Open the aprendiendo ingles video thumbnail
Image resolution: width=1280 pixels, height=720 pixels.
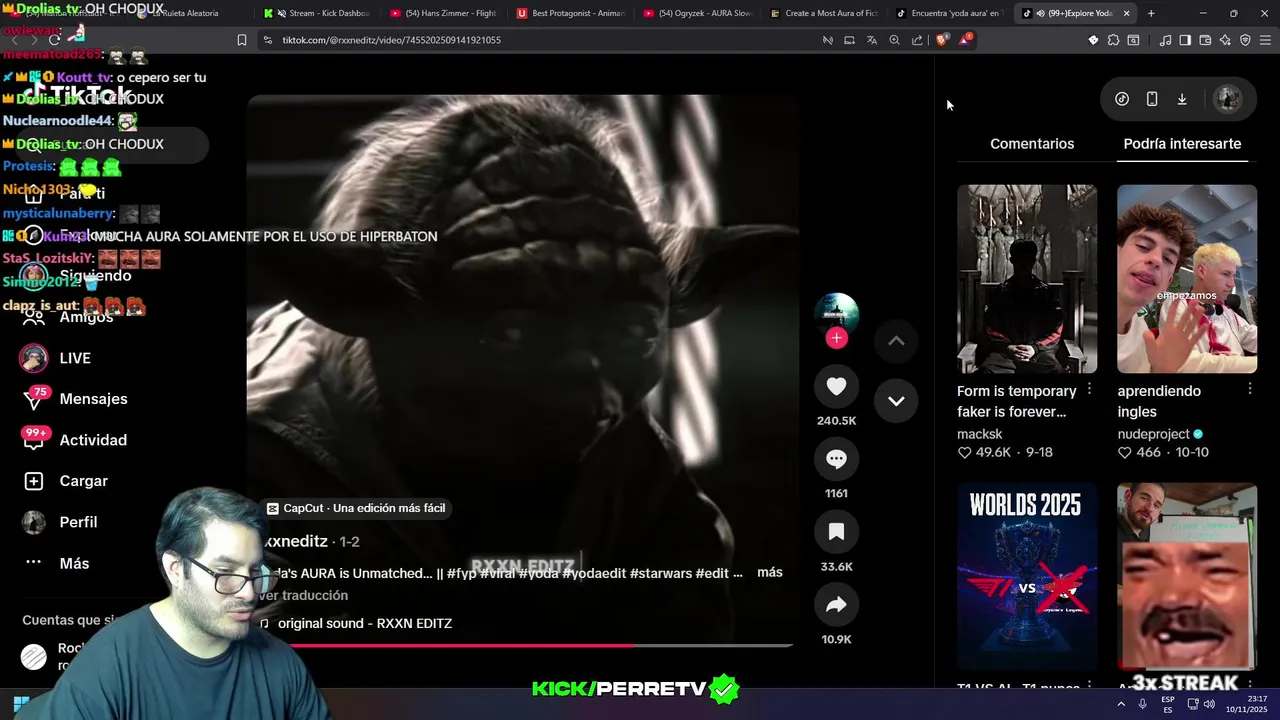click(x=1187, y=278)
